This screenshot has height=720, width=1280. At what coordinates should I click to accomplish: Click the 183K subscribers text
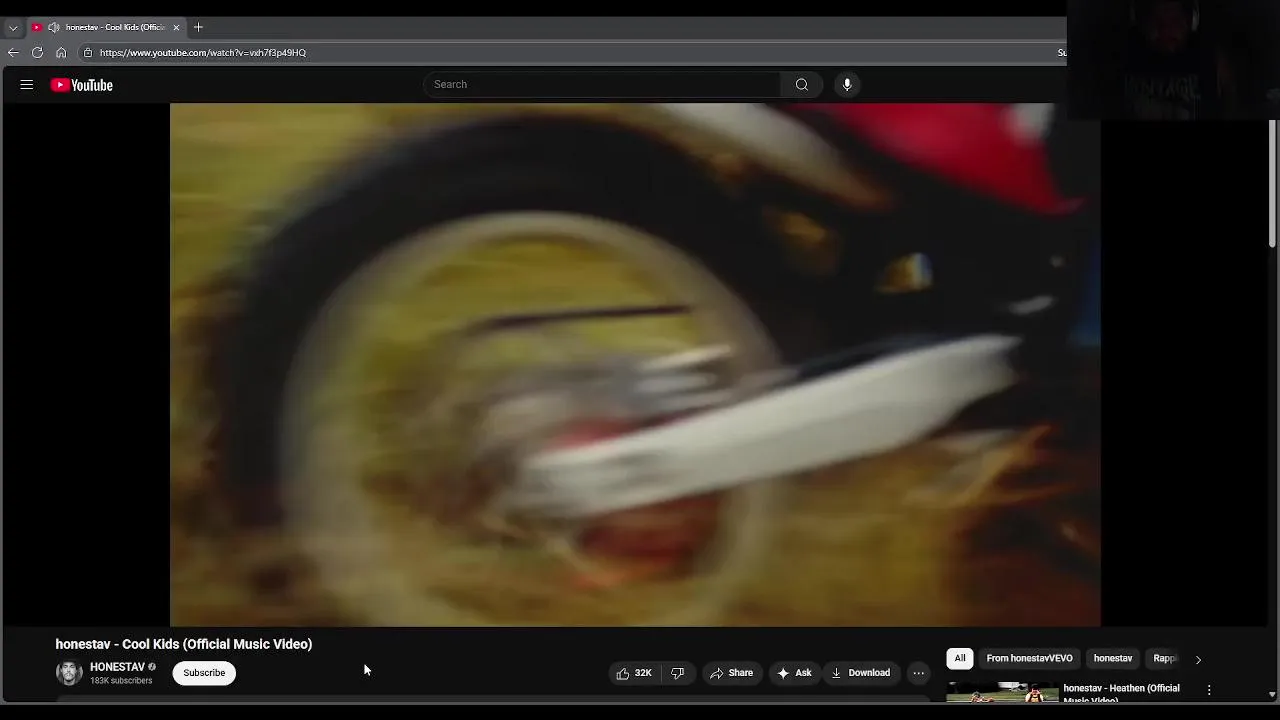(121, 681)
